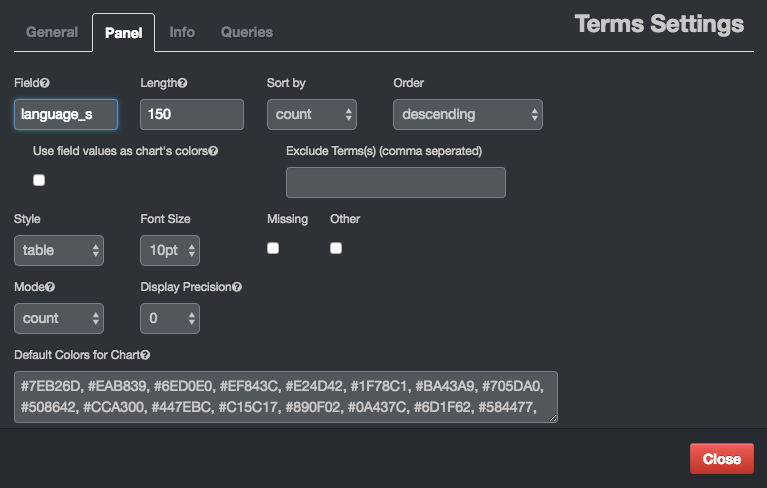This screenshot has height=488, width=767.
Task: Click help icon beside Default Colors for Chart
Action: (145, 355)
